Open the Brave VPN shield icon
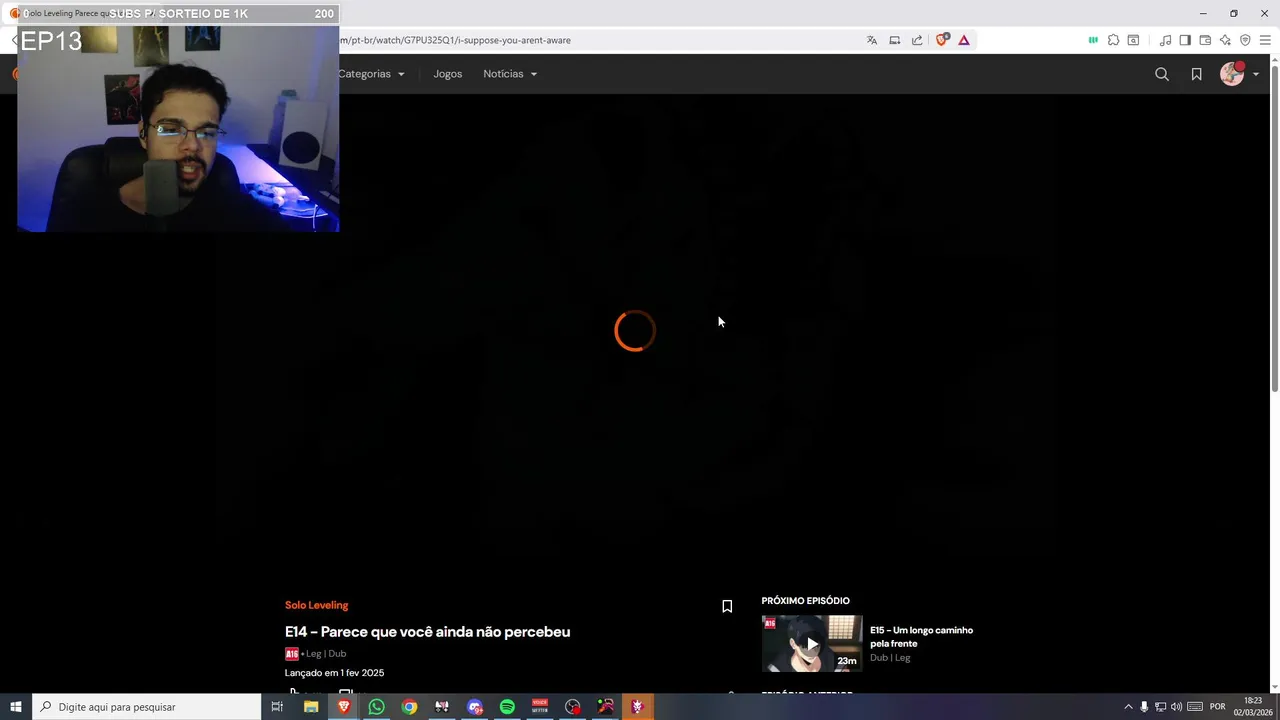Screen dimensions: 1280x720 coord(1245,40)
